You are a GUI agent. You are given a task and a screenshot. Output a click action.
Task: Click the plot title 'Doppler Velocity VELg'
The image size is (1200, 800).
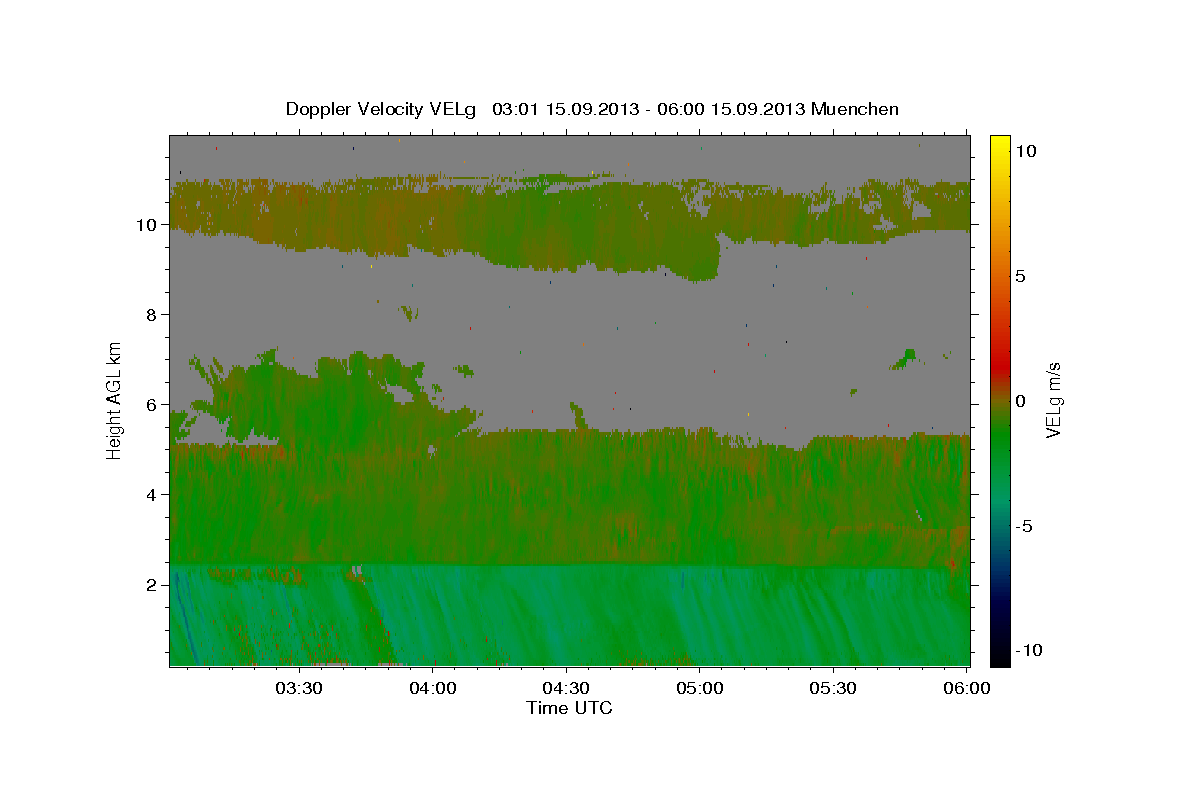(381, 109)
